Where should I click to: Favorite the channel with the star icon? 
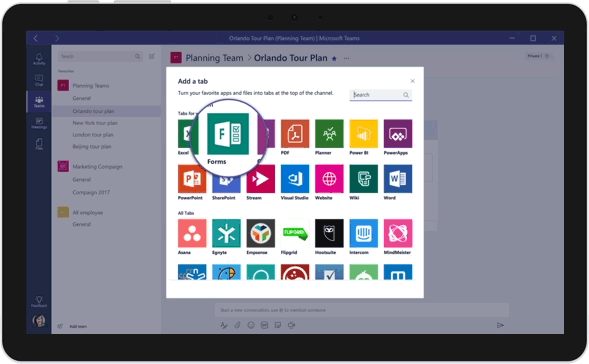[334, 58]
